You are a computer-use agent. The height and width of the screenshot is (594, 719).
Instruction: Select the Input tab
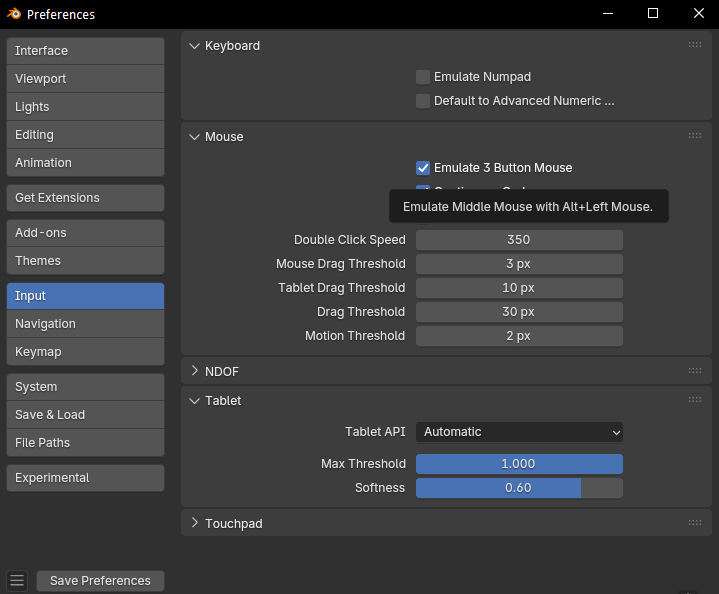tap(85, 296)
